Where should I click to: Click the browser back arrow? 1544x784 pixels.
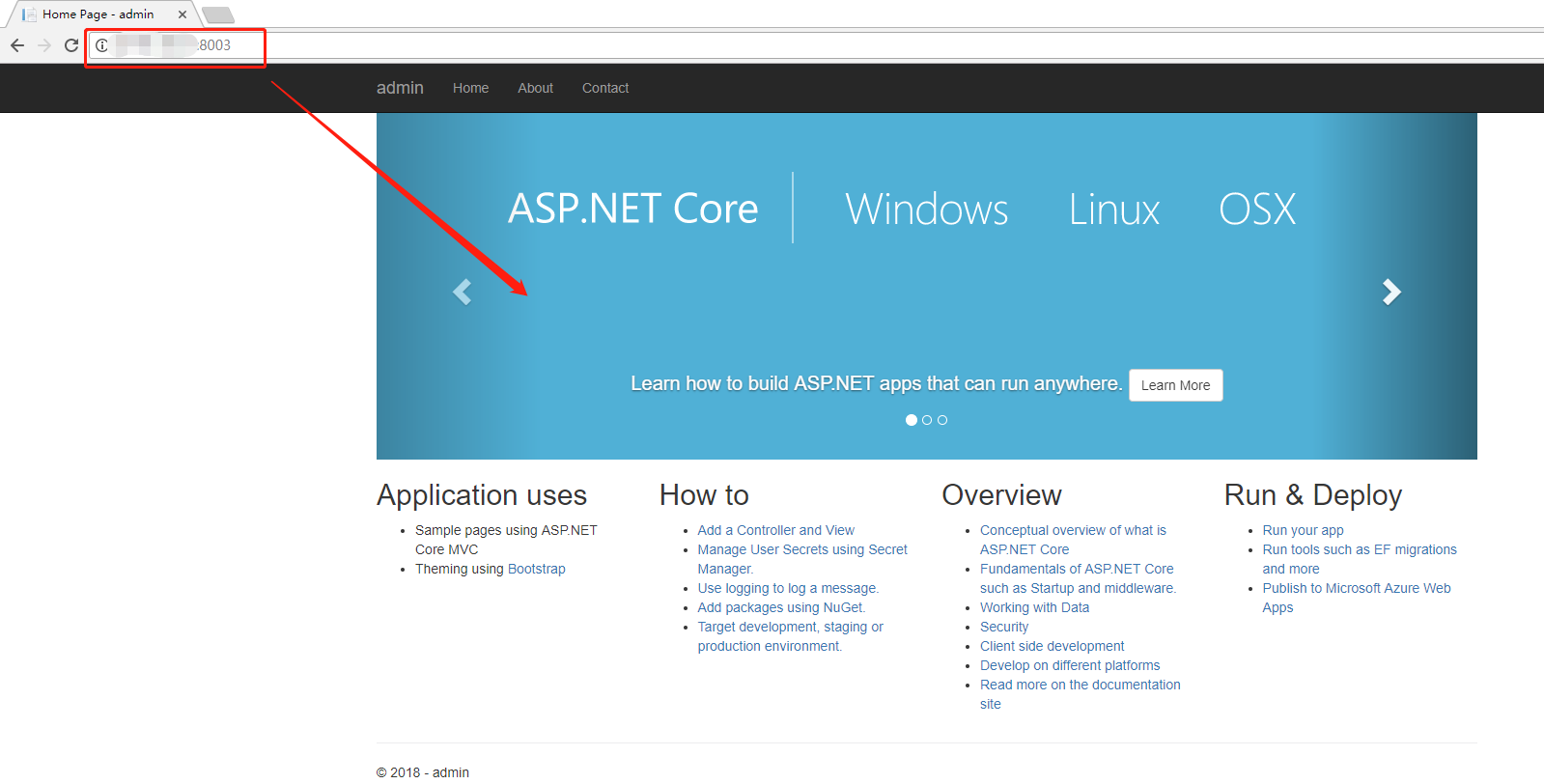[x=17, y=45]
